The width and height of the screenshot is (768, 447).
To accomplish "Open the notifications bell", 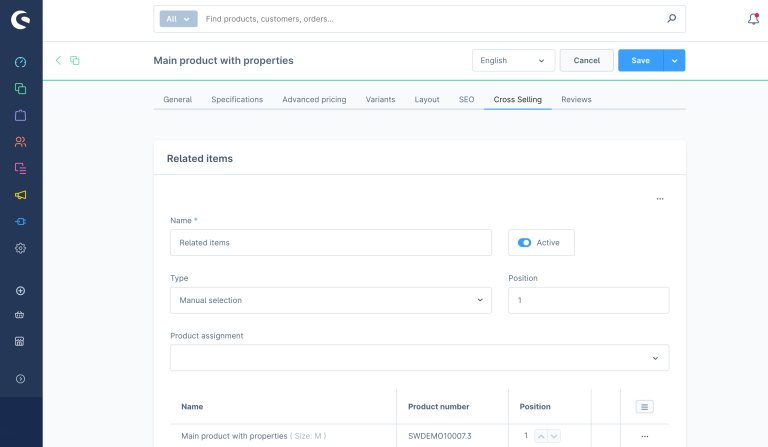I will pos(753,19).
